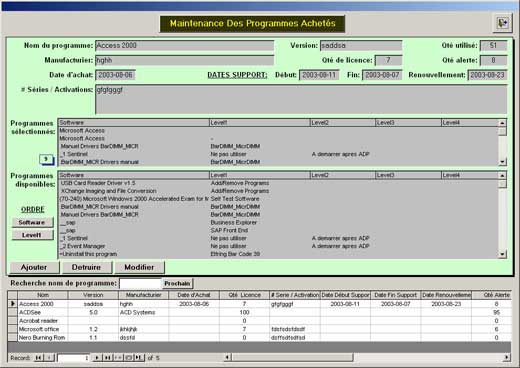
Task: Go to first record in navigator
Action: click(x=39, y=358)
